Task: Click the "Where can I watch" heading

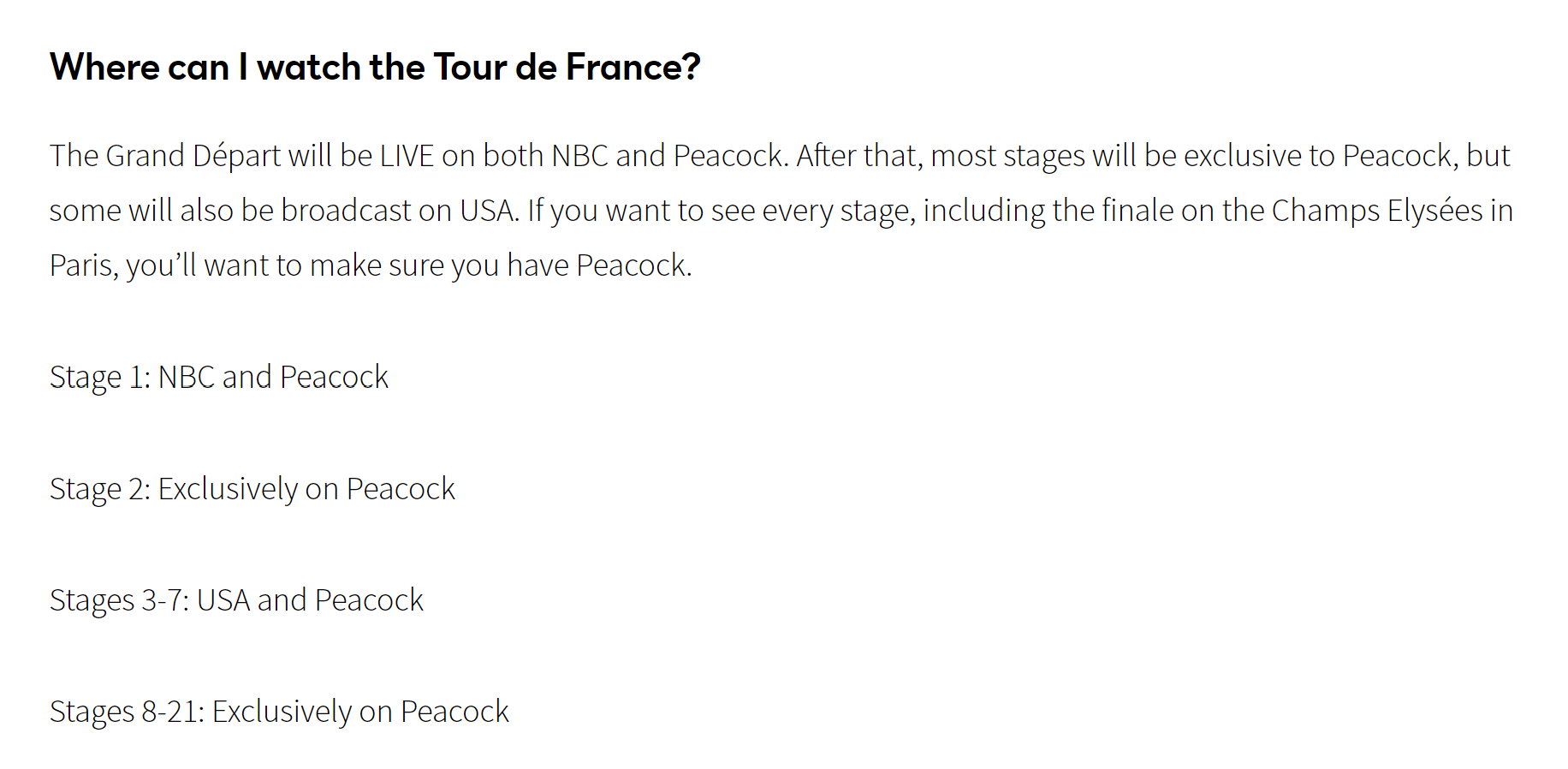Action: tap(375, 67)
